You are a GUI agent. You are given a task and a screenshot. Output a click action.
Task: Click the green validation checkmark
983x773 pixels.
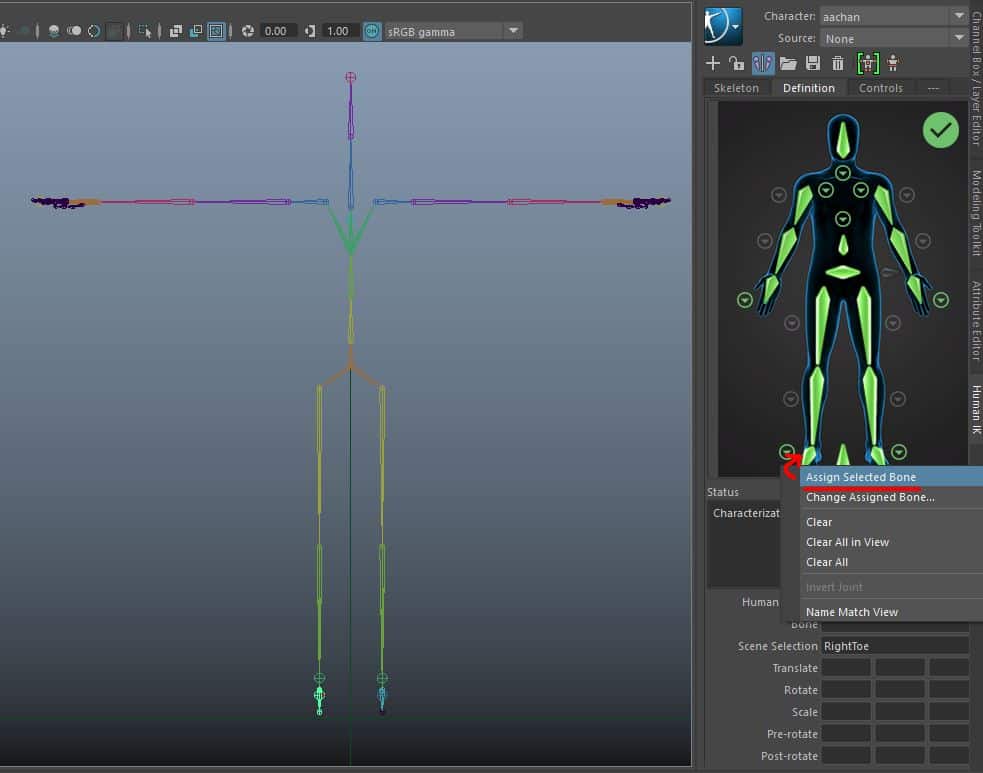point(940,130)
